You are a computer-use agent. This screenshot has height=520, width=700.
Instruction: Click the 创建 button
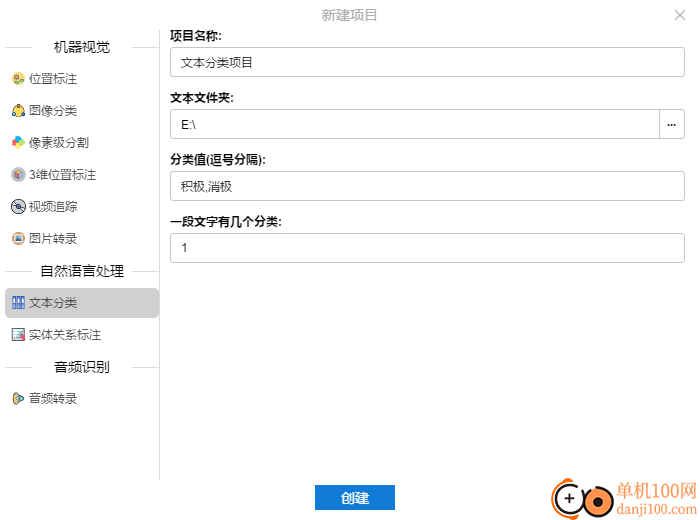[355, 498]
